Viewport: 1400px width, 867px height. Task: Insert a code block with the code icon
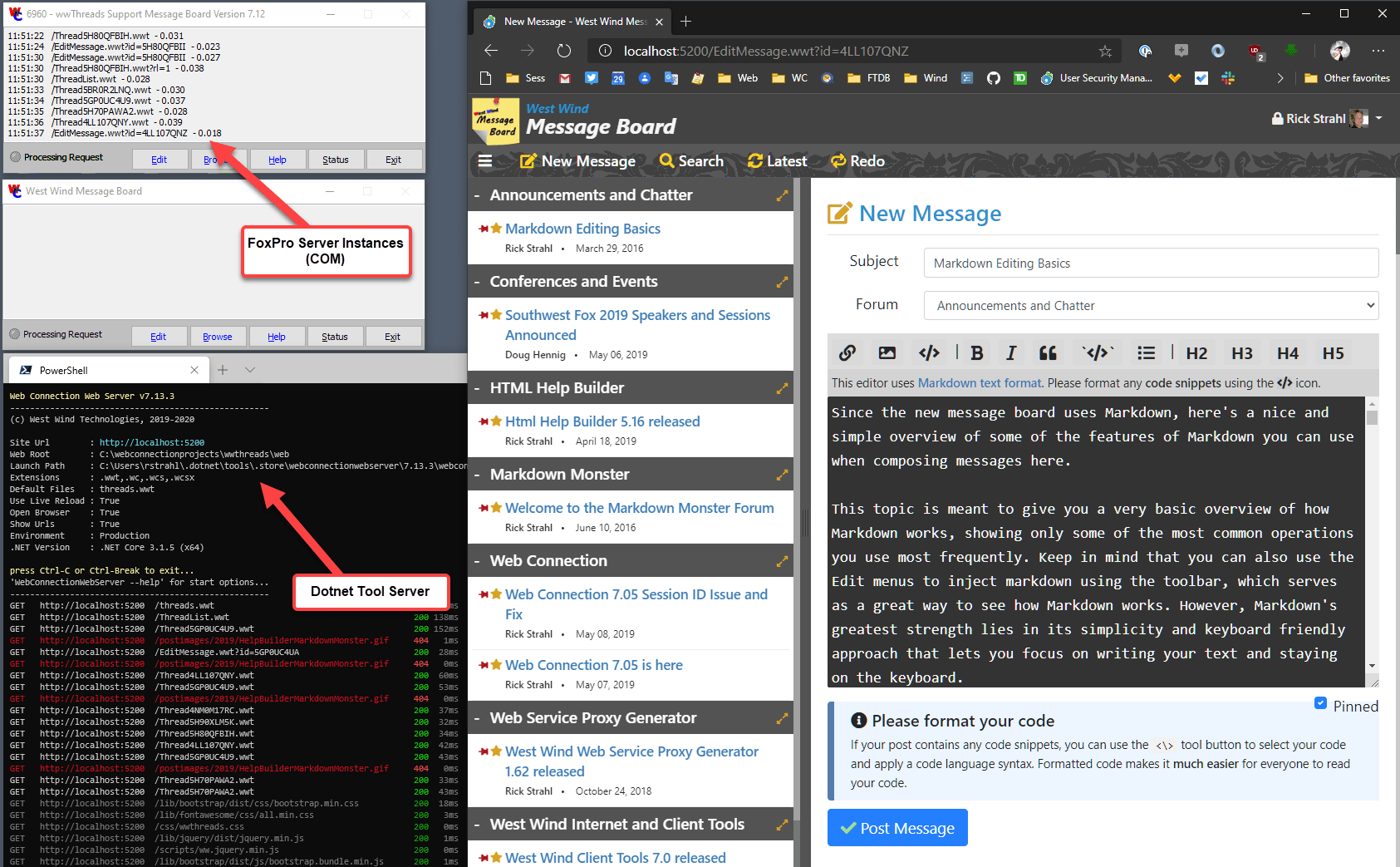click(x=929, y=353)
